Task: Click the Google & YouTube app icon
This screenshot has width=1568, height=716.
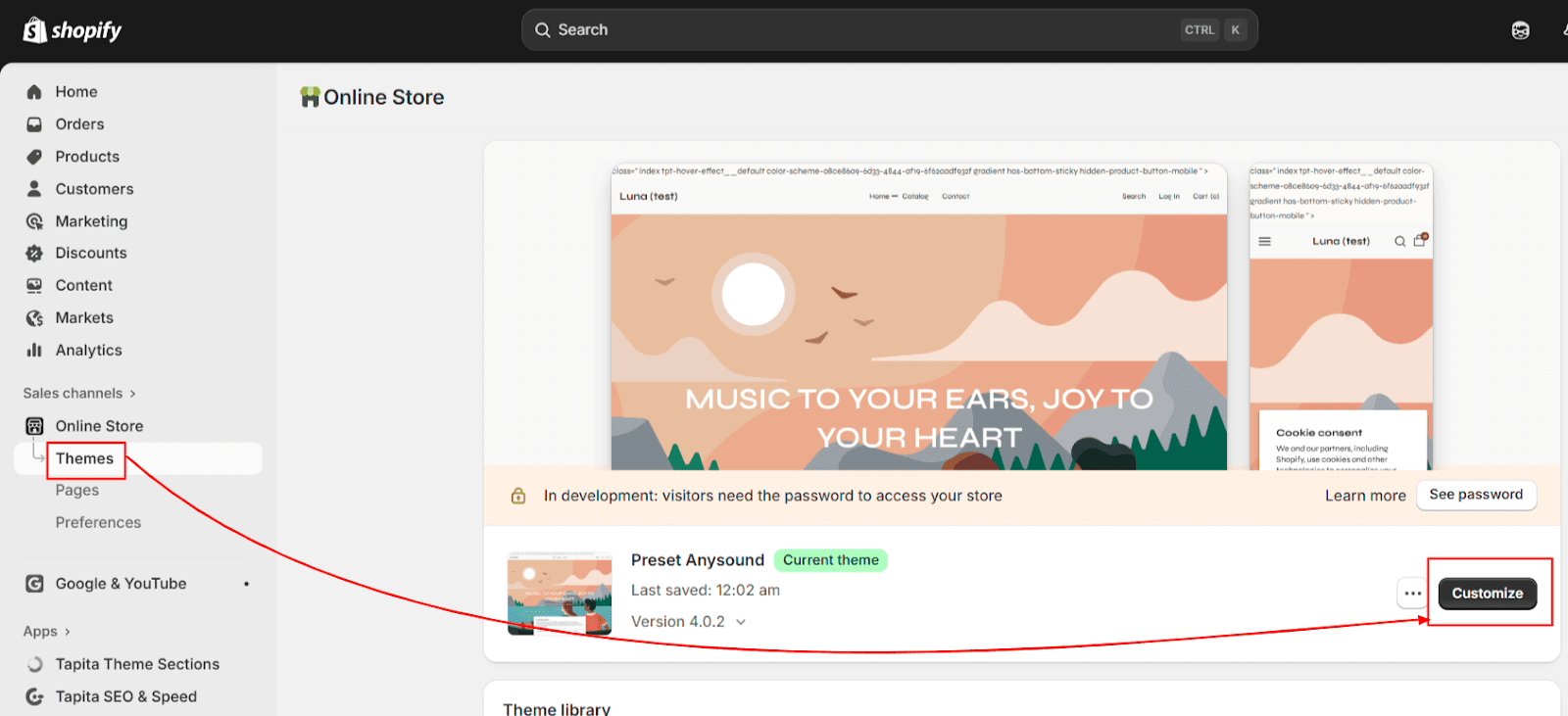Action: (34, 584)
